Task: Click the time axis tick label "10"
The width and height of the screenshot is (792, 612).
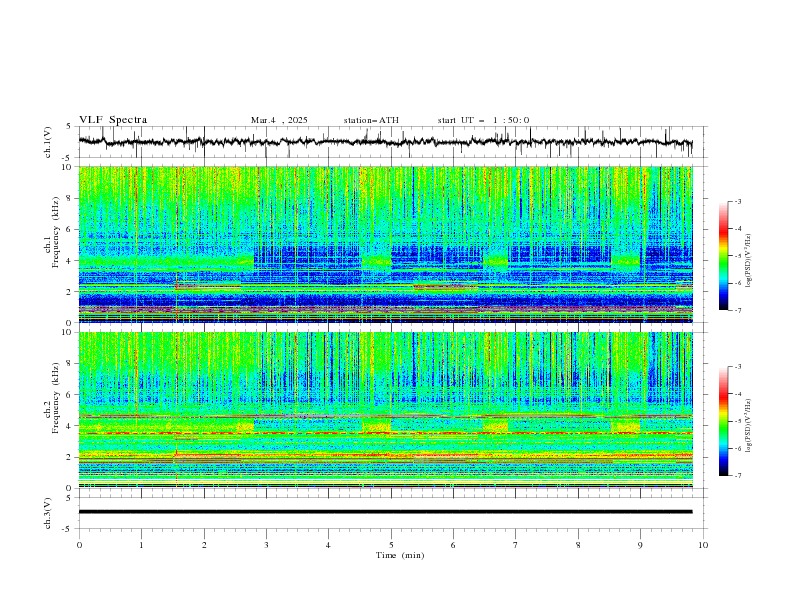Action: coord(703,545)
